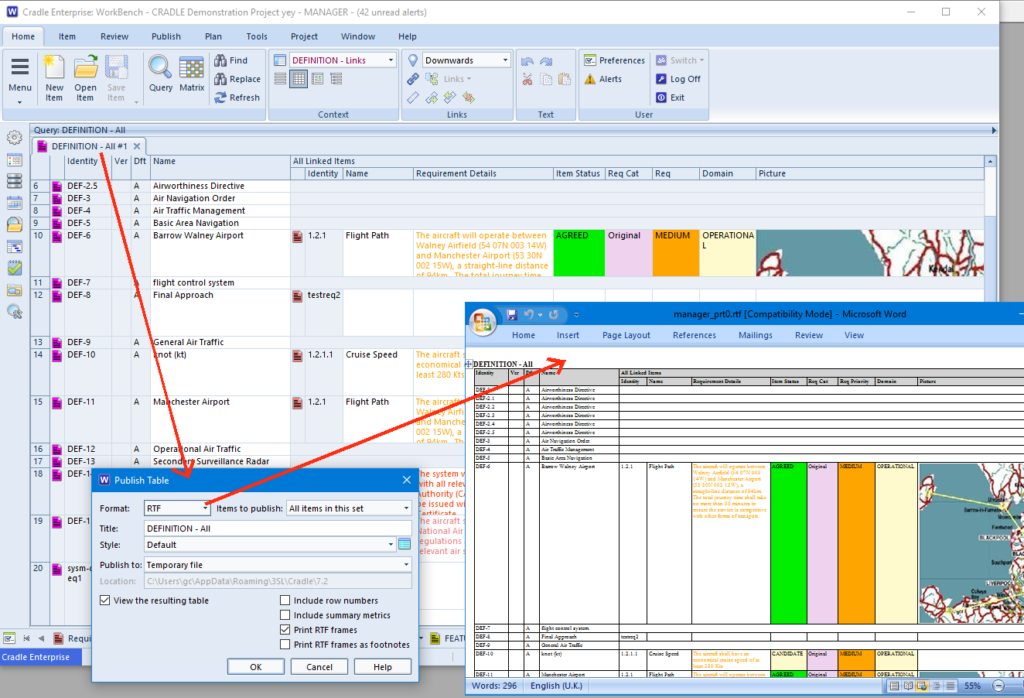Click the gear icon in left sidebar
The height and width of the screenshot is (698, 1024).
coord(14,138)
